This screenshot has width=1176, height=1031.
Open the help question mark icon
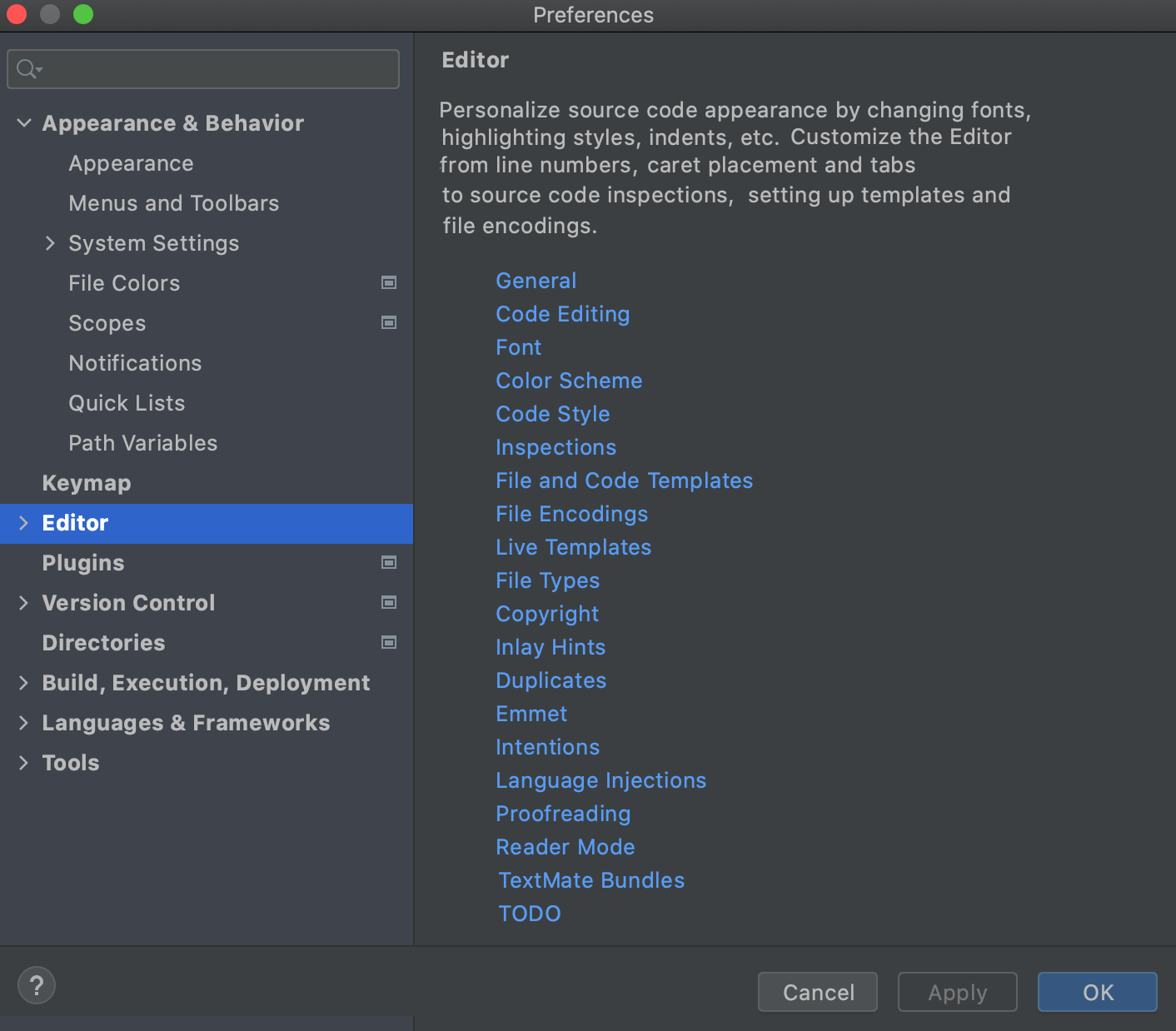pyautogui.click(x=36, y=985)
